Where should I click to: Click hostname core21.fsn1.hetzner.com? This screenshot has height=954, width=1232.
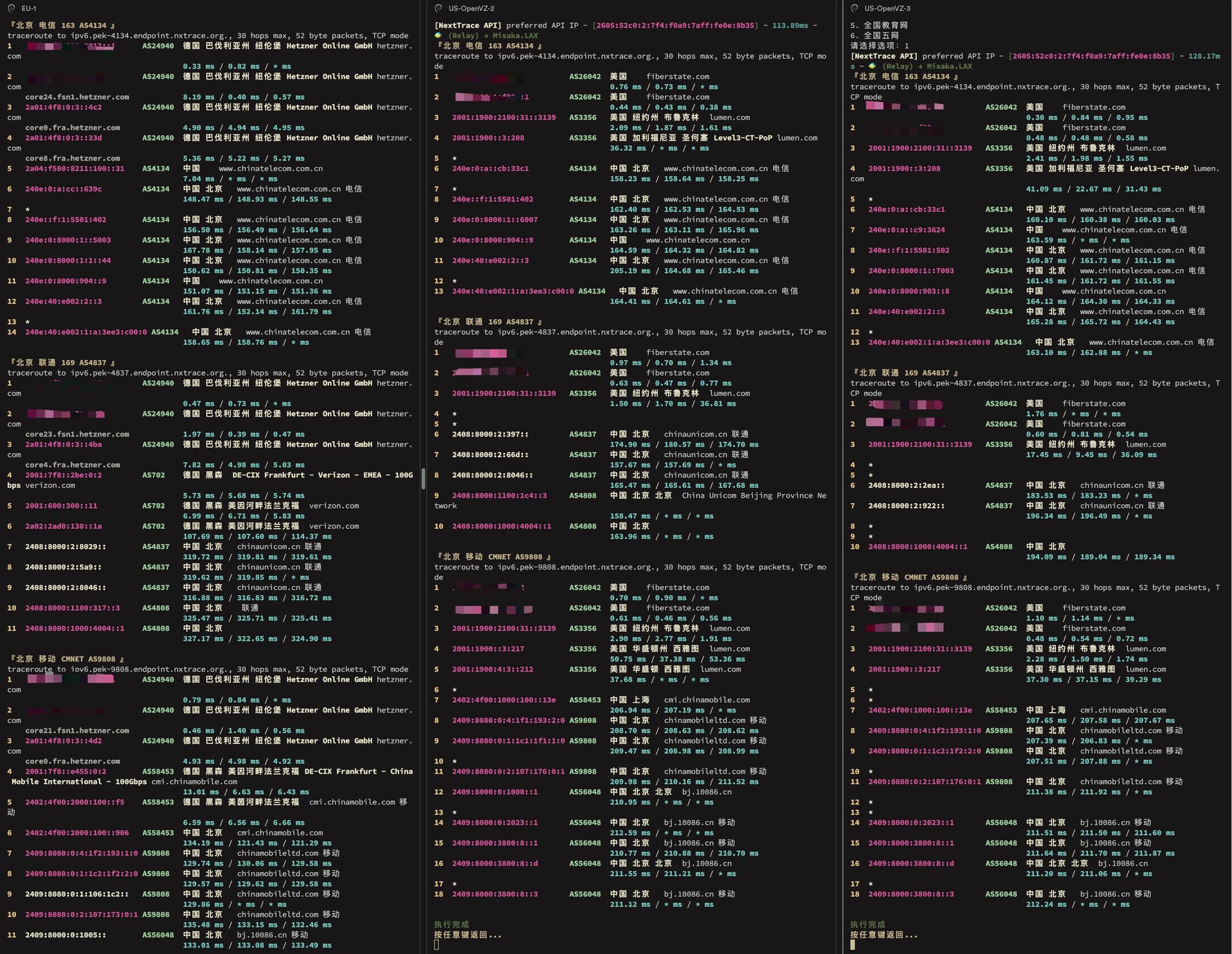pos(77,731)
